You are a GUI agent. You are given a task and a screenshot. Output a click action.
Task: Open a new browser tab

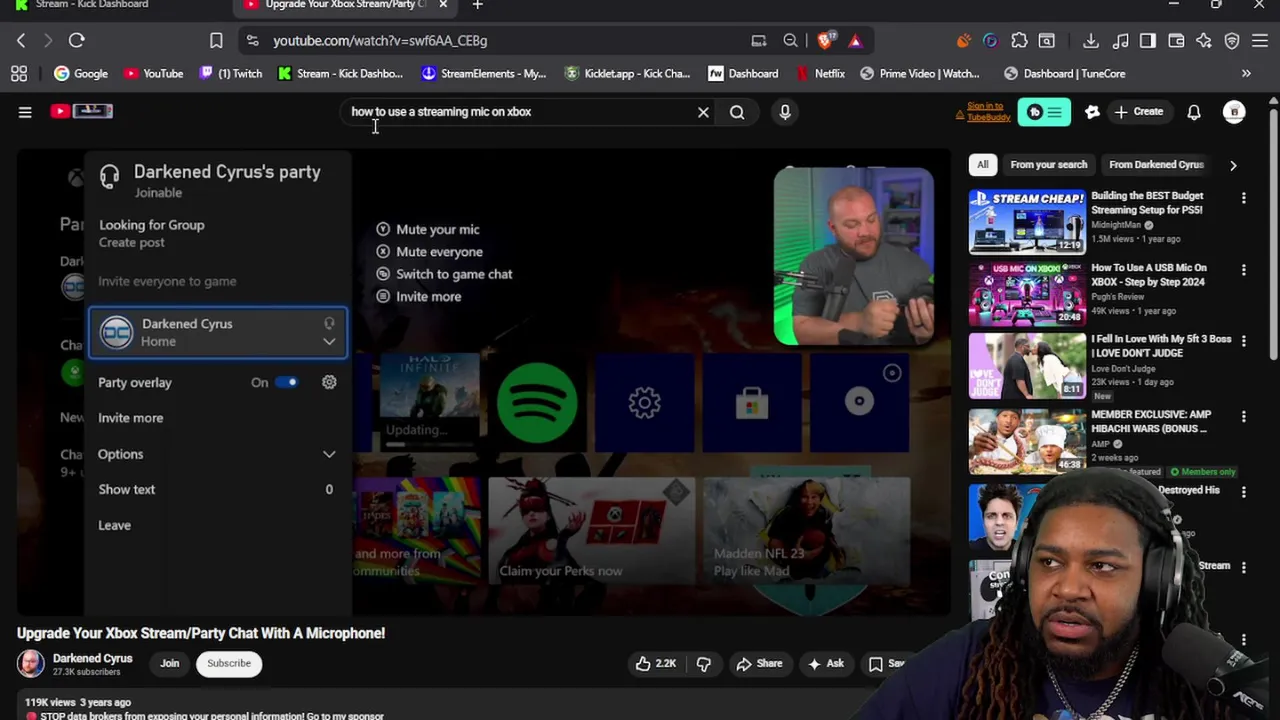coord(477,6)
